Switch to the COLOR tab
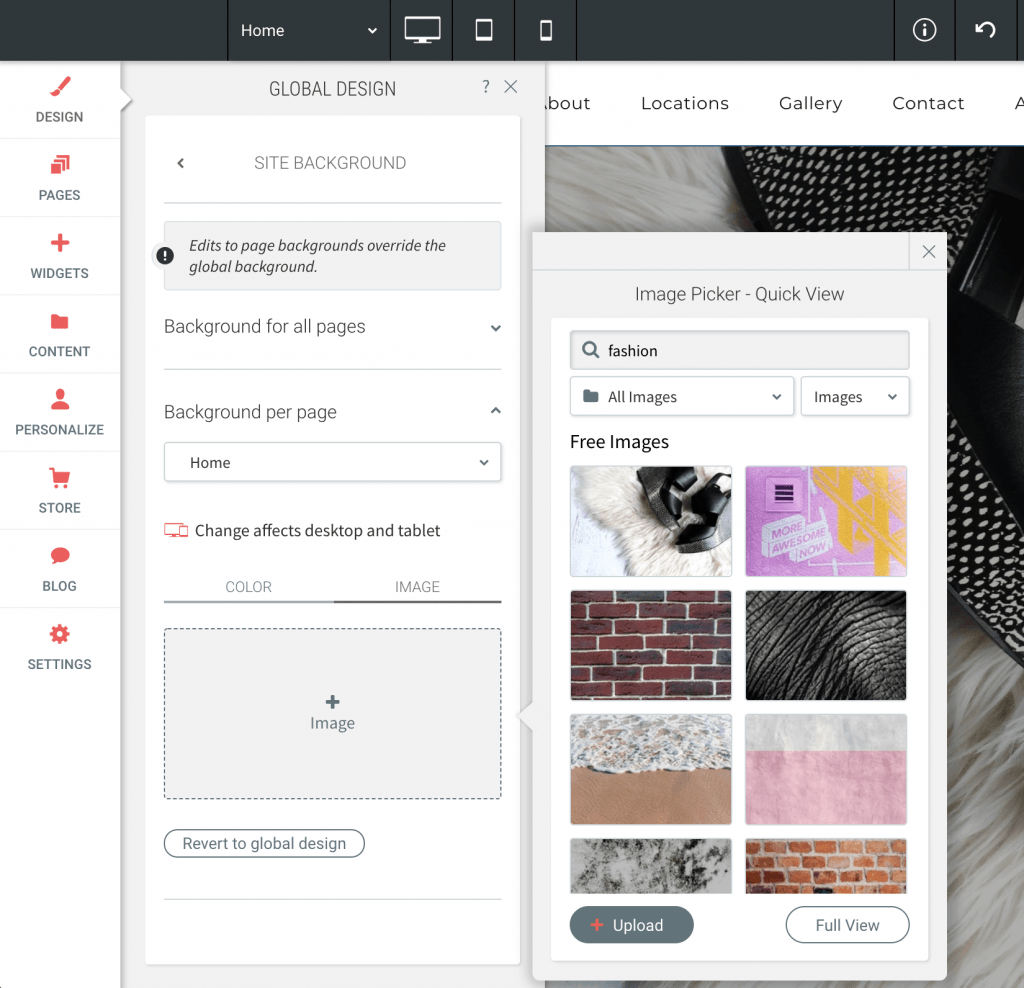This screenshot has width=1024, height=988. [248, 587]
